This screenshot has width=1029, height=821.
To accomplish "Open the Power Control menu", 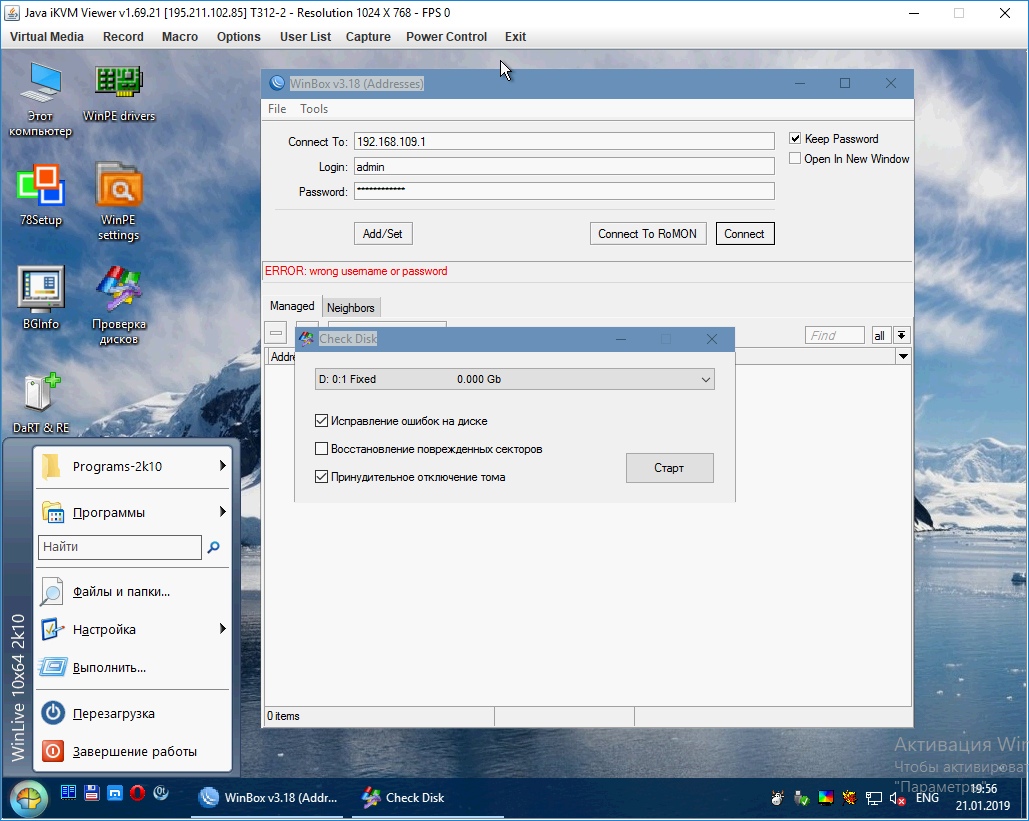I will 446,37.
